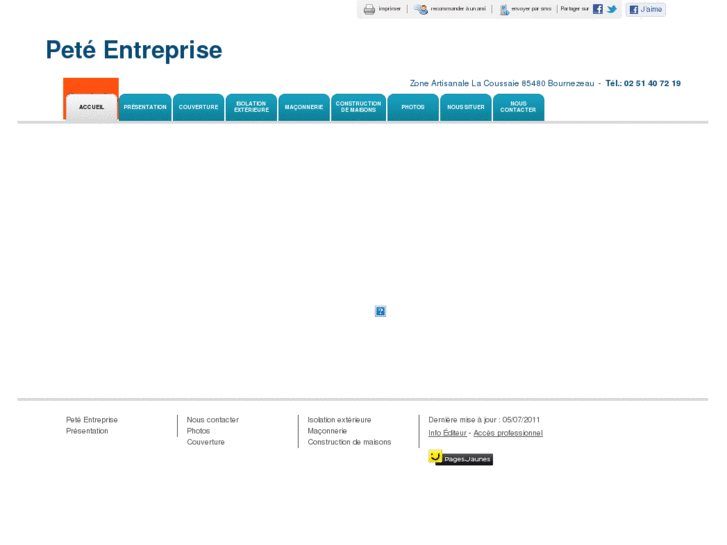This screenshot has width=727, height=545.
Task: Open Construction de Maisons tab
Action: (358, 107)
